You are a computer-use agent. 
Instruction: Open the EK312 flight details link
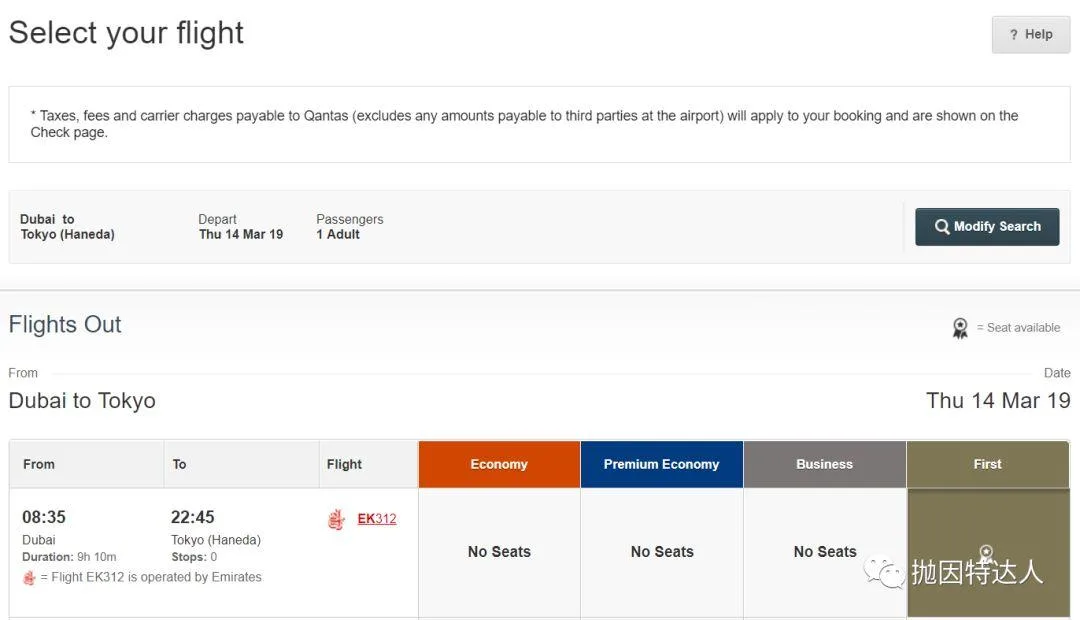(377, 519)
